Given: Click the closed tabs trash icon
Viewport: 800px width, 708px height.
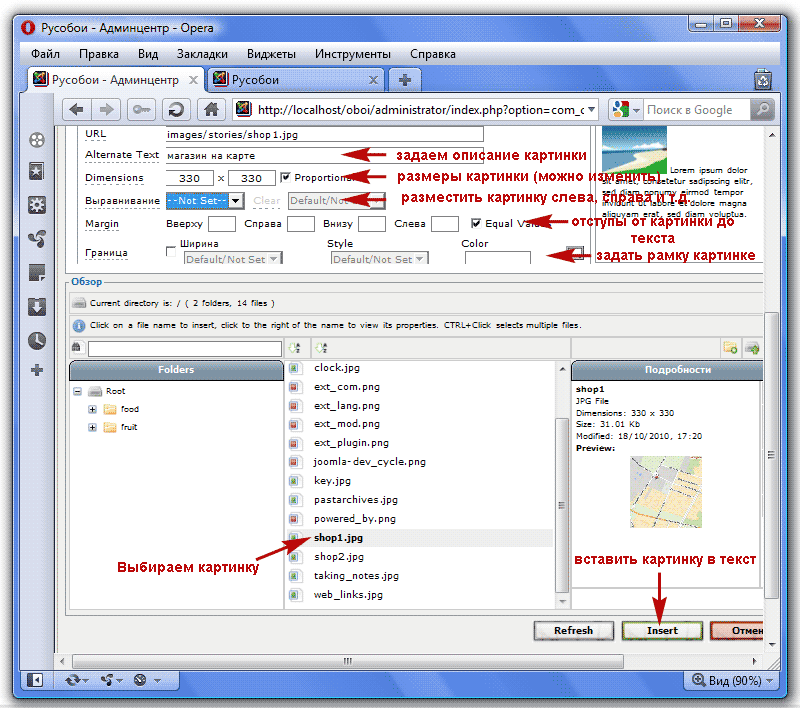Looking at the screenshot, I should 763,80.
